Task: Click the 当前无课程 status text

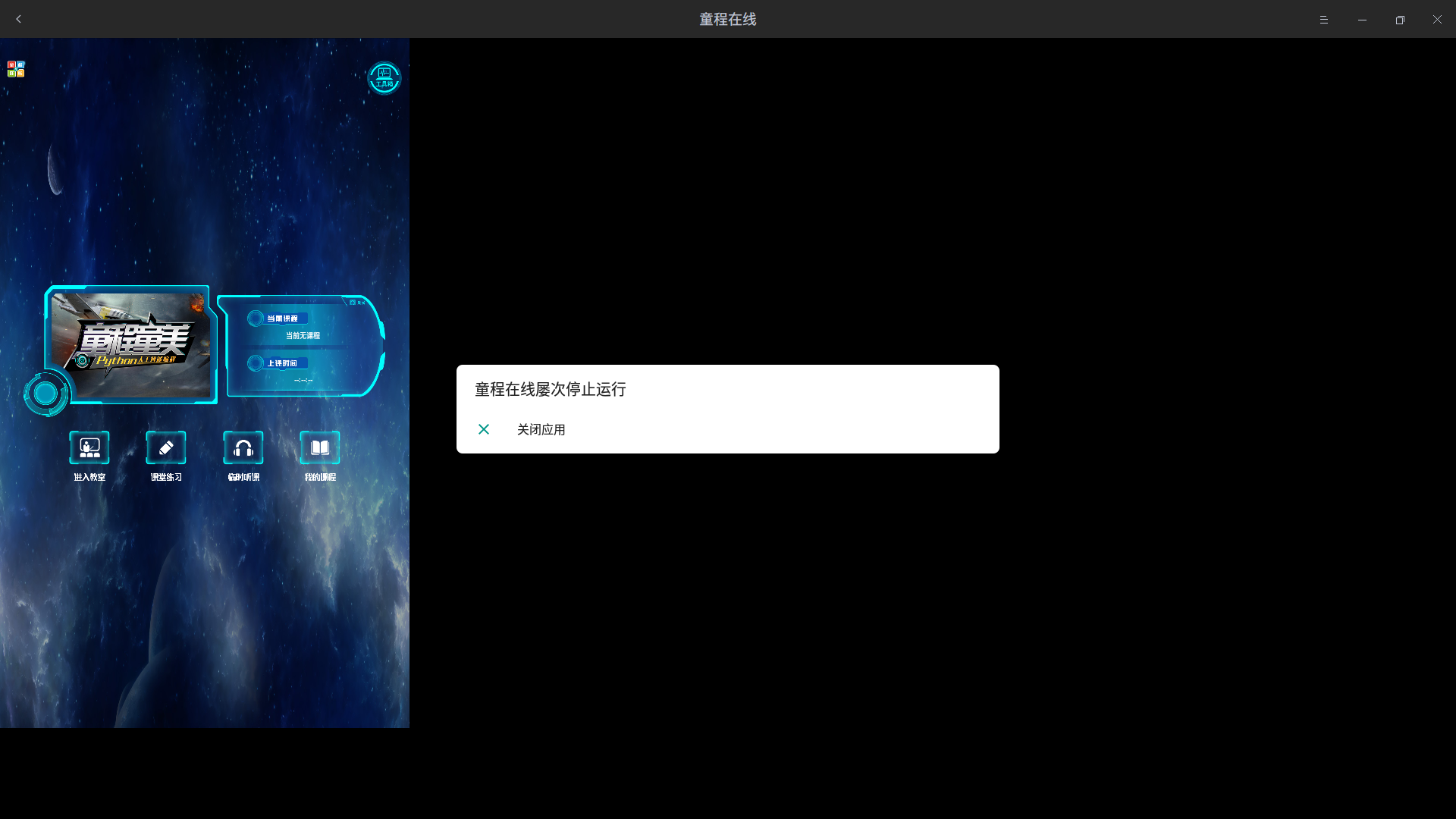Action: (x=303, y=335)
